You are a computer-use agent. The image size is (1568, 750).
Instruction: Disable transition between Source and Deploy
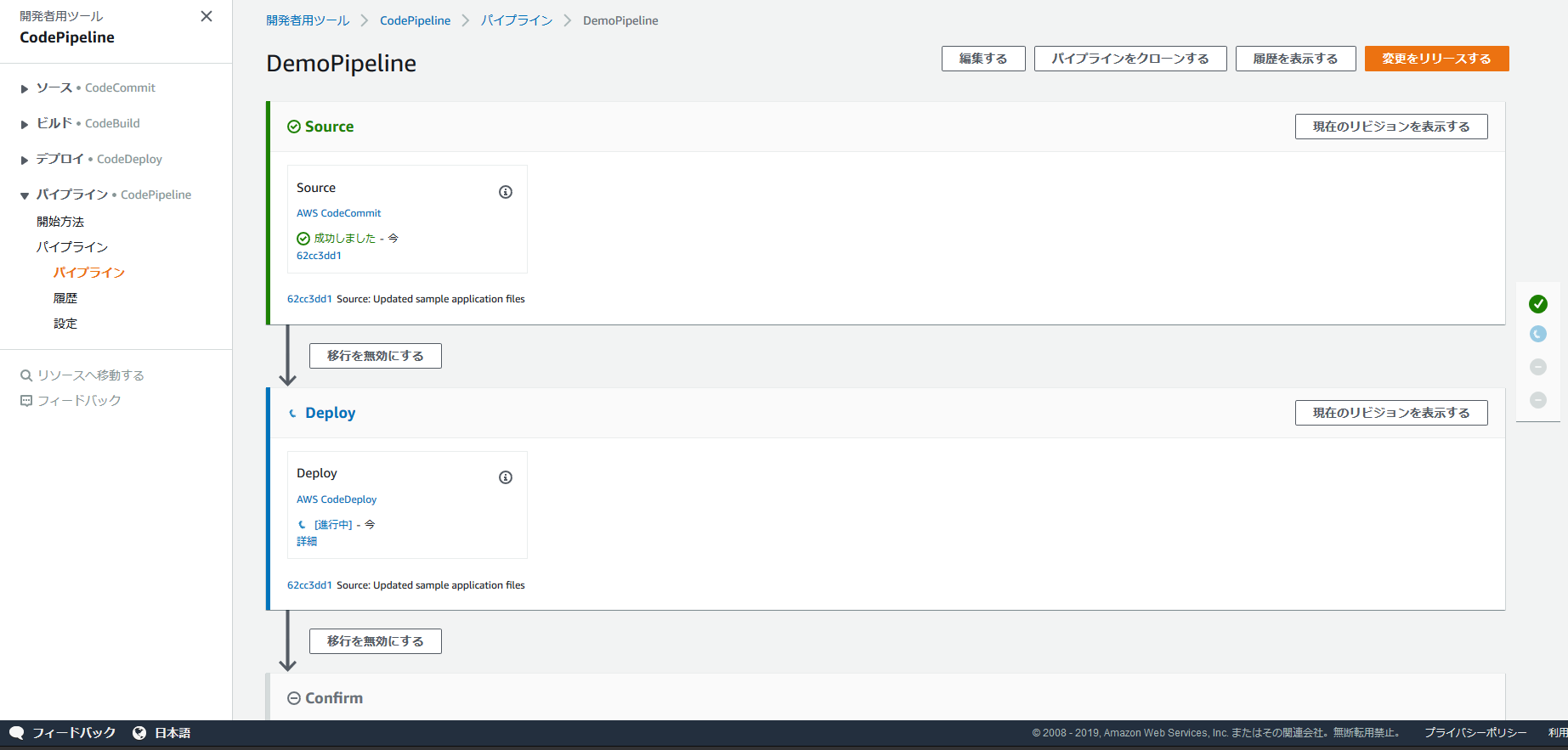point(376,356)
